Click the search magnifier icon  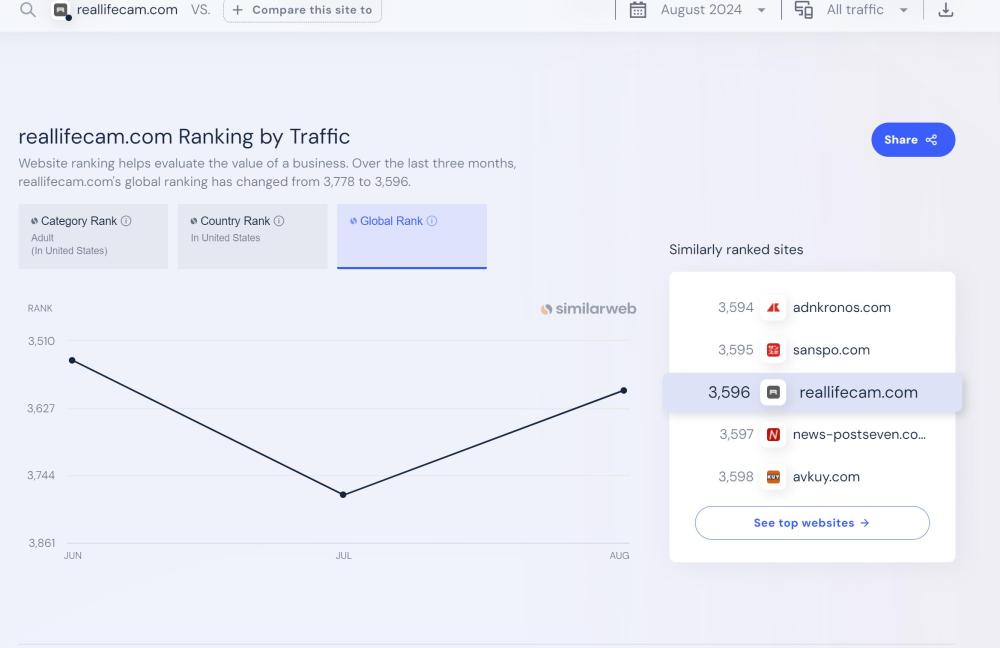tap(28, 10)
